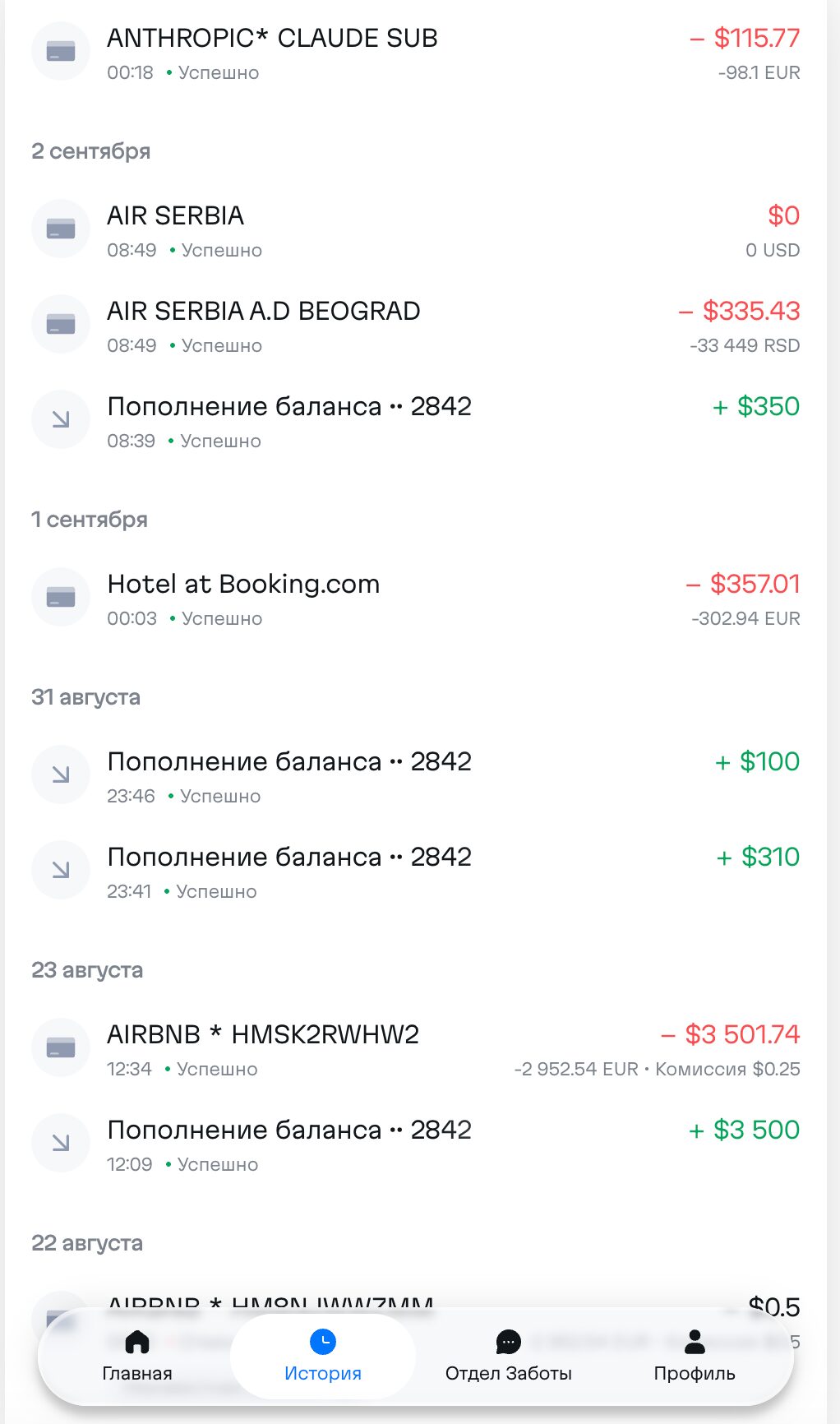Tap card icon for AIR SERBIA A.D BEOGRAD
The width and height of the screenshot is (840, 1424).
(61, 324)
